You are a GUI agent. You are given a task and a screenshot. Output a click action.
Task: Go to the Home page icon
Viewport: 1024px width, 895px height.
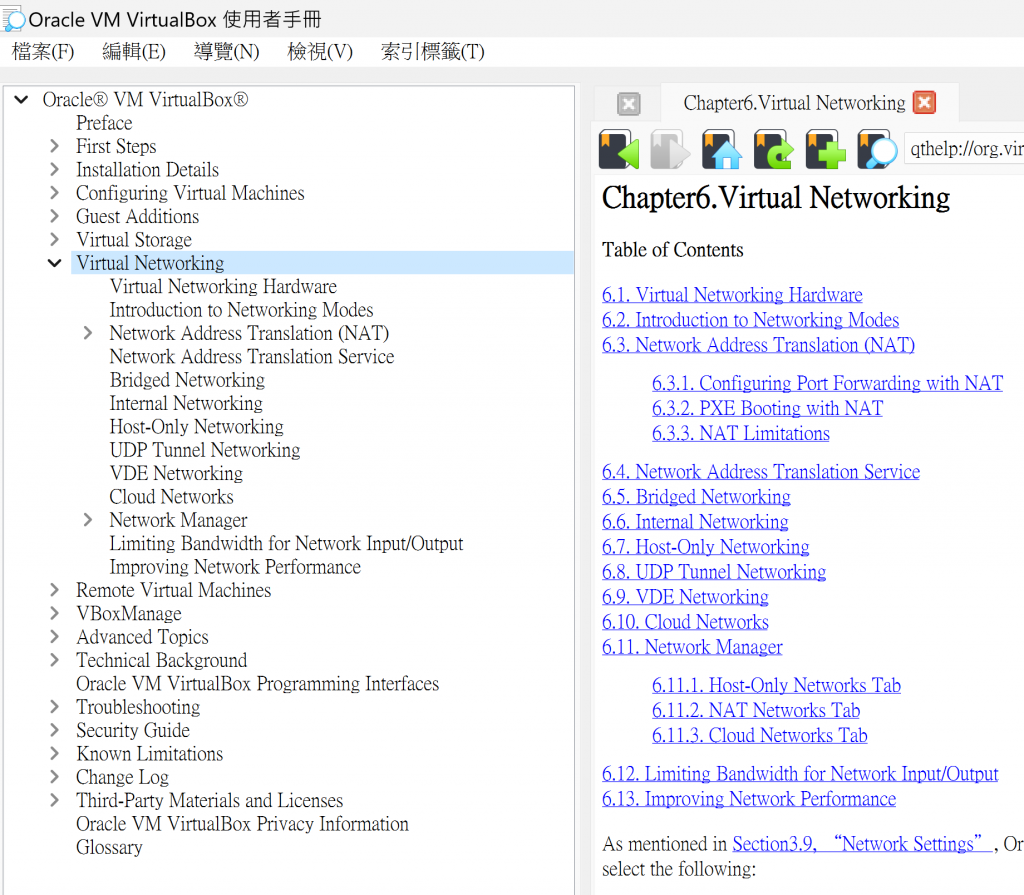pos(722,150)
